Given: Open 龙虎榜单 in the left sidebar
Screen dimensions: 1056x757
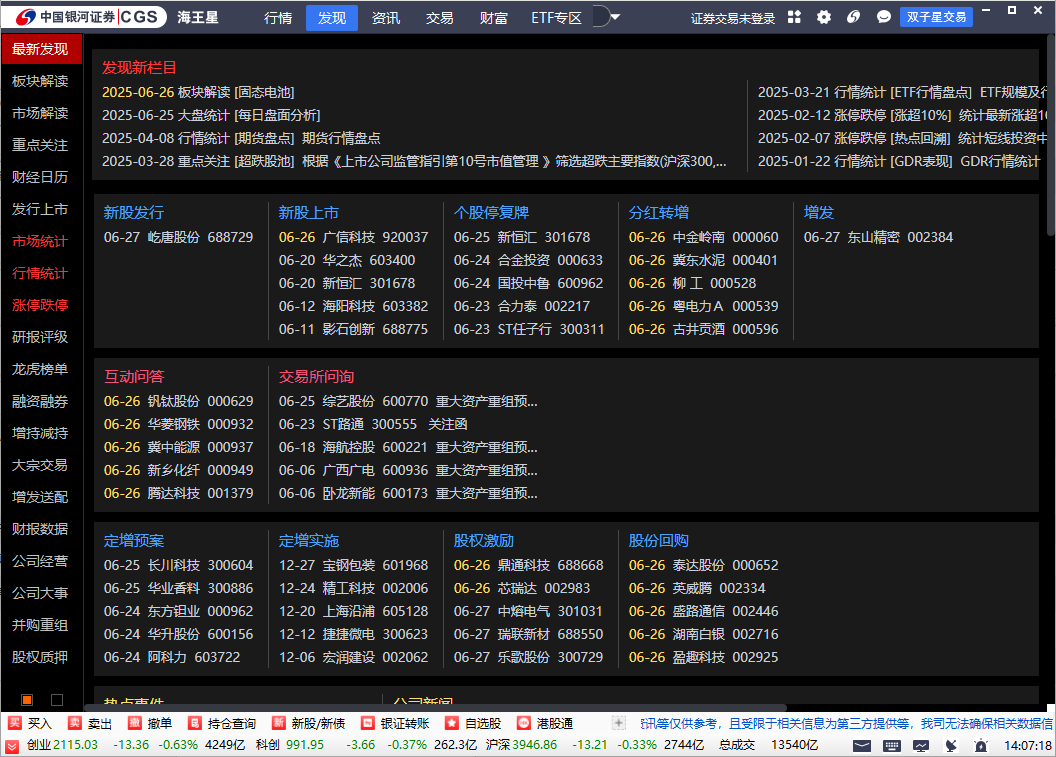Looking at the screenshot, I should (x=40, y=369).
